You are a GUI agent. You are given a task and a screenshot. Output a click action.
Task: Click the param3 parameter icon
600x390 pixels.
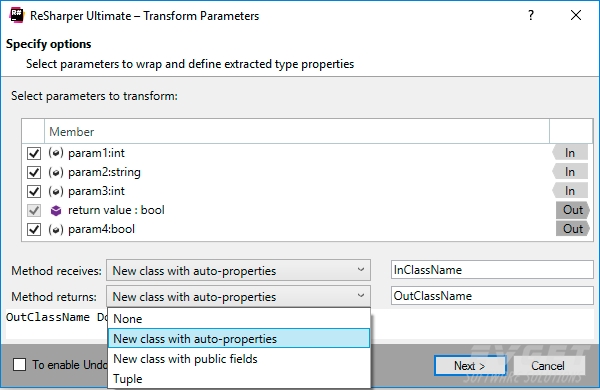pos(55,191)
